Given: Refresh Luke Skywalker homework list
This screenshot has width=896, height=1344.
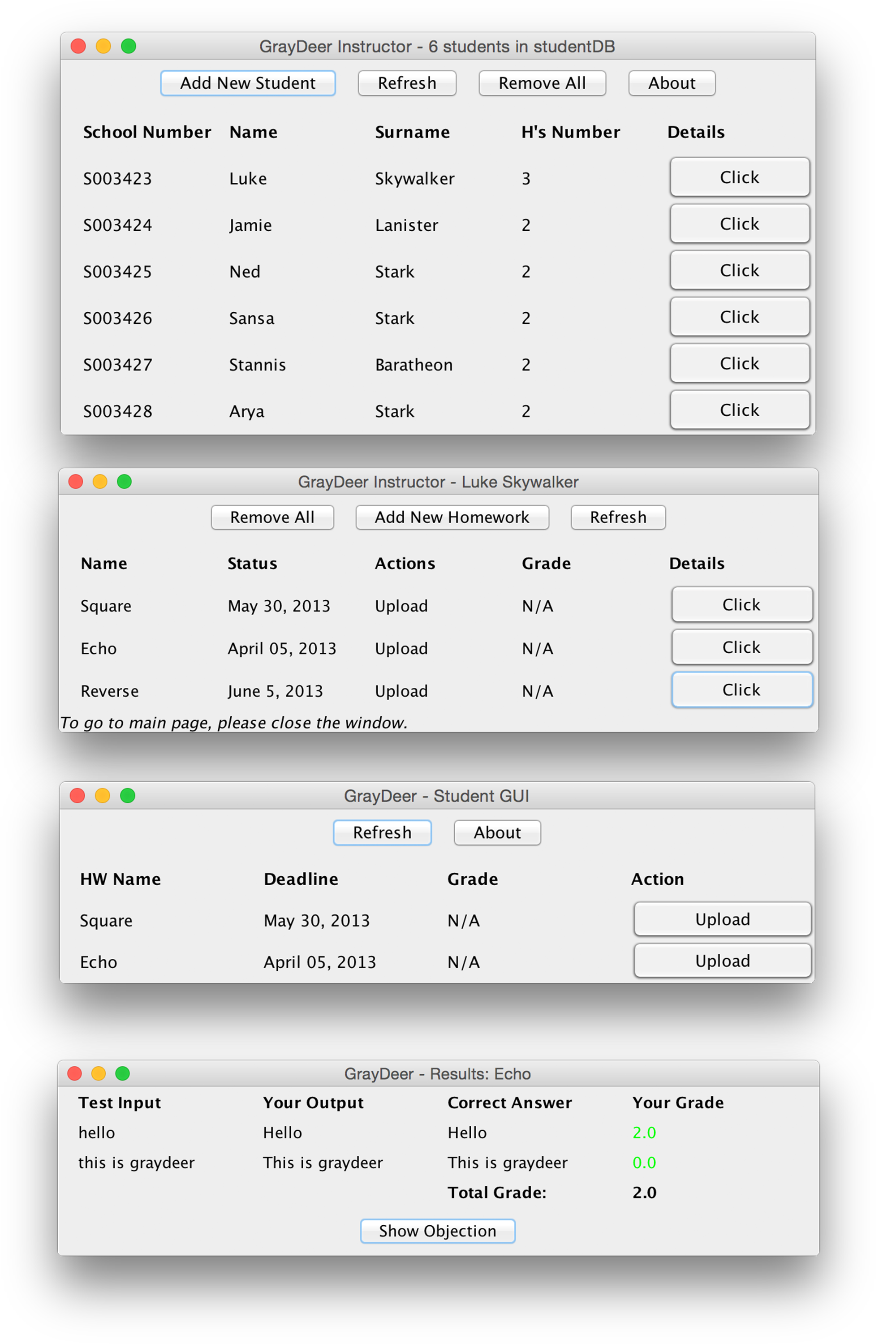Looking at the screenshot, I should click(618, 517).
